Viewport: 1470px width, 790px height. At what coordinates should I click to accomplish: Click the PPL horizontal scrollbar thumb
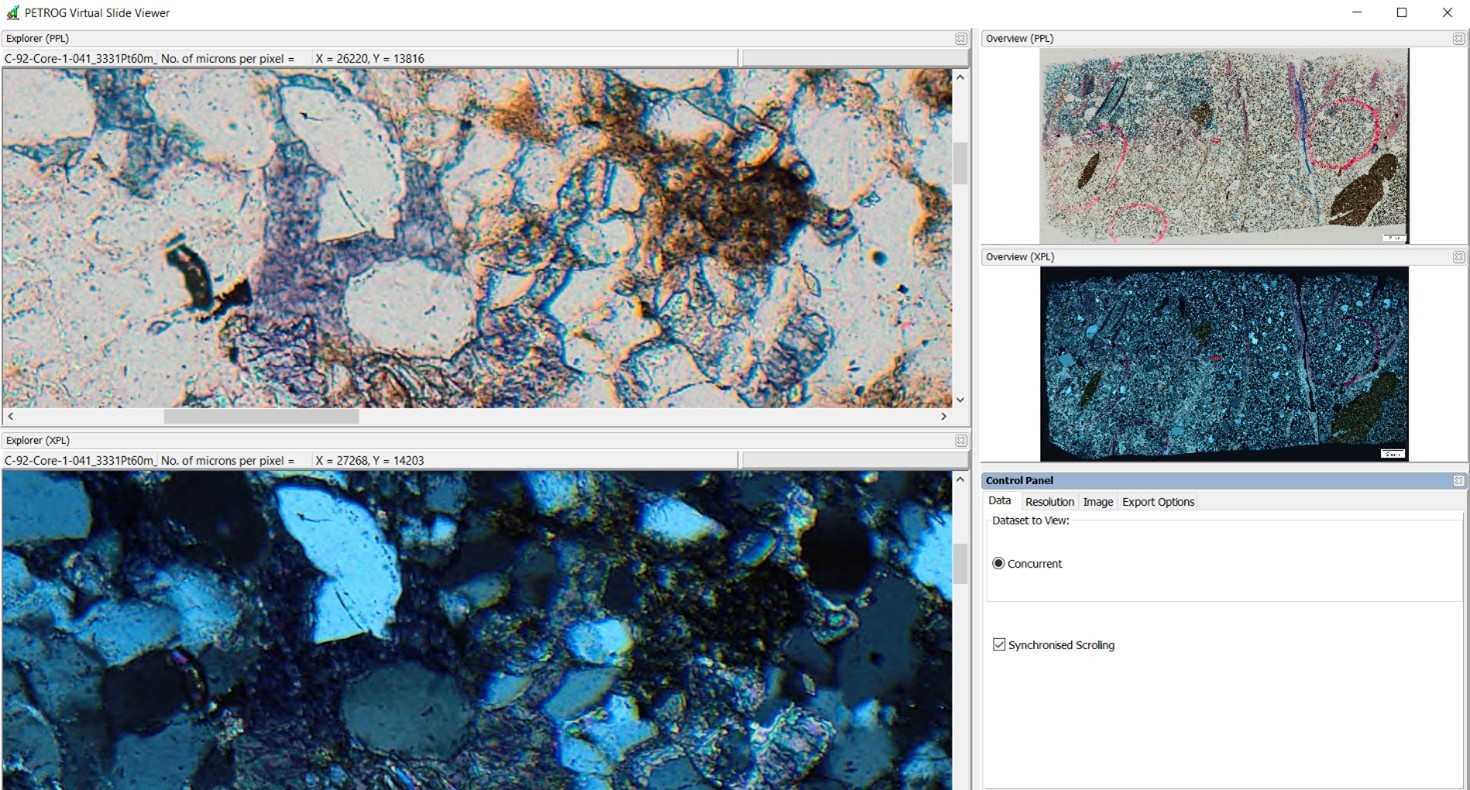click(x=261, y=416)
